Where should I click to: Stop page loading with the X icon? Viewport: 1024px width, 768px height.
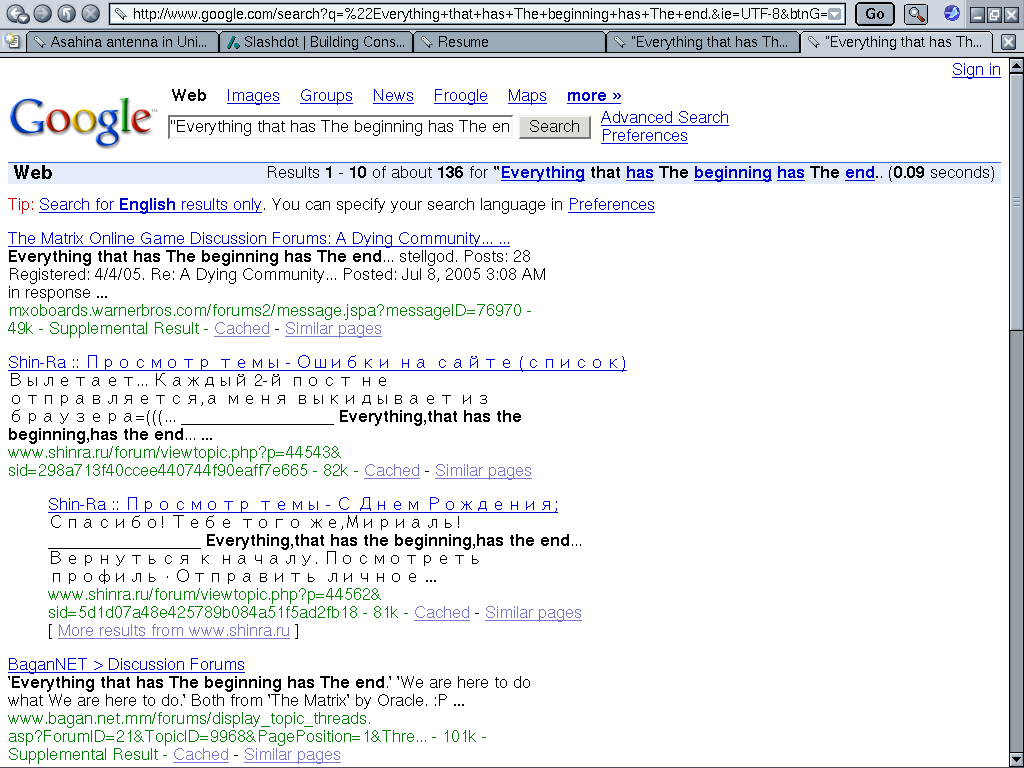coord(91,13)
